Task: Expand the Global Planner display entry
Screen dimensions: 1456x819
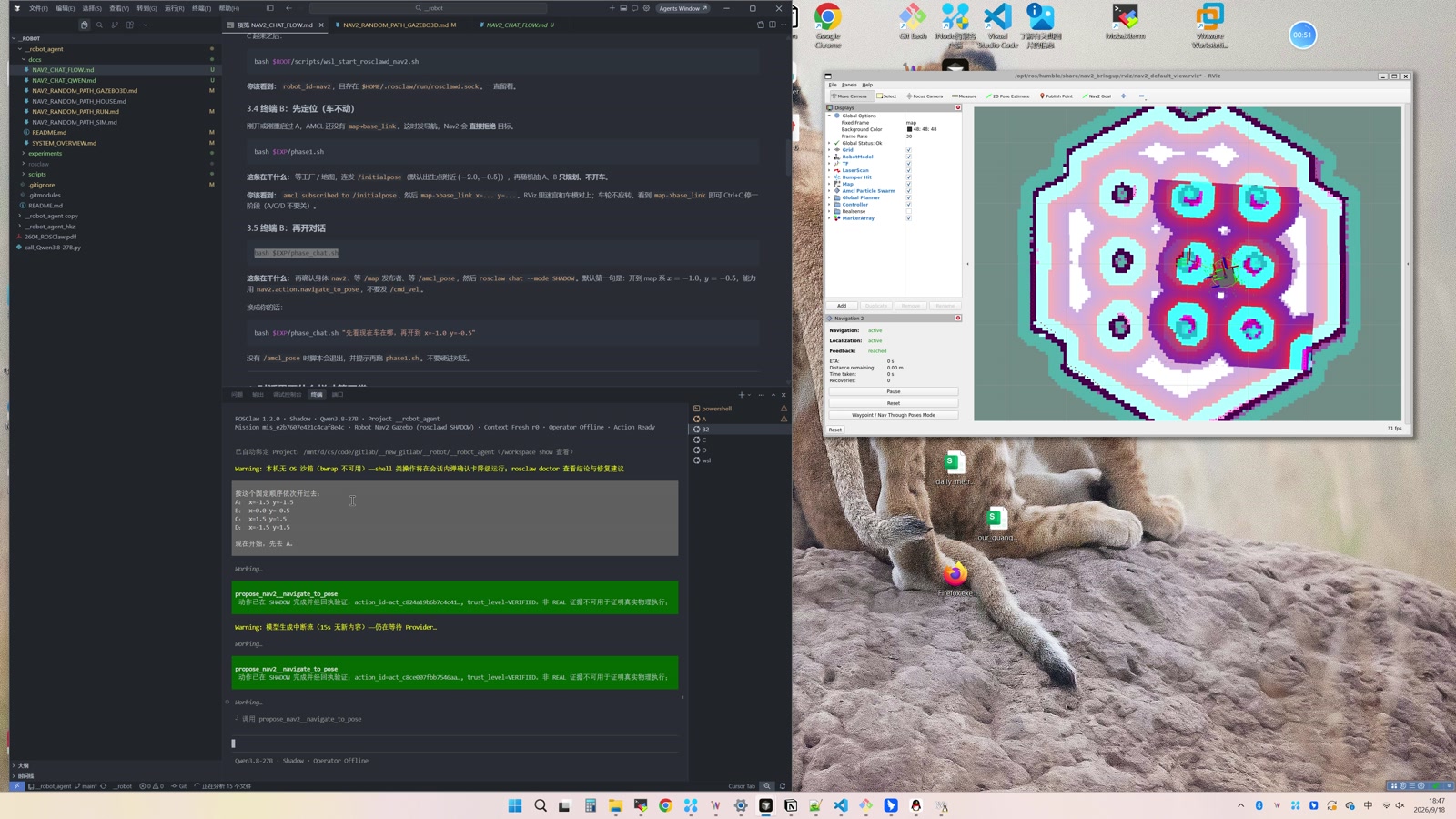Action: coord(829,197)
